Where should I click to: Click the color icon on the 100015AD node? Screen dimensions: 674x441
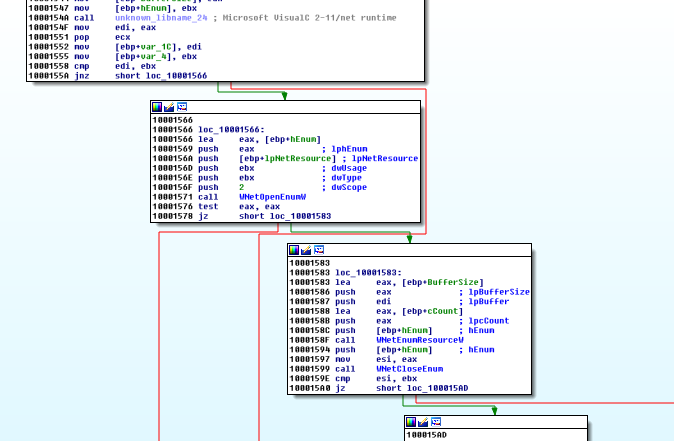411,422
